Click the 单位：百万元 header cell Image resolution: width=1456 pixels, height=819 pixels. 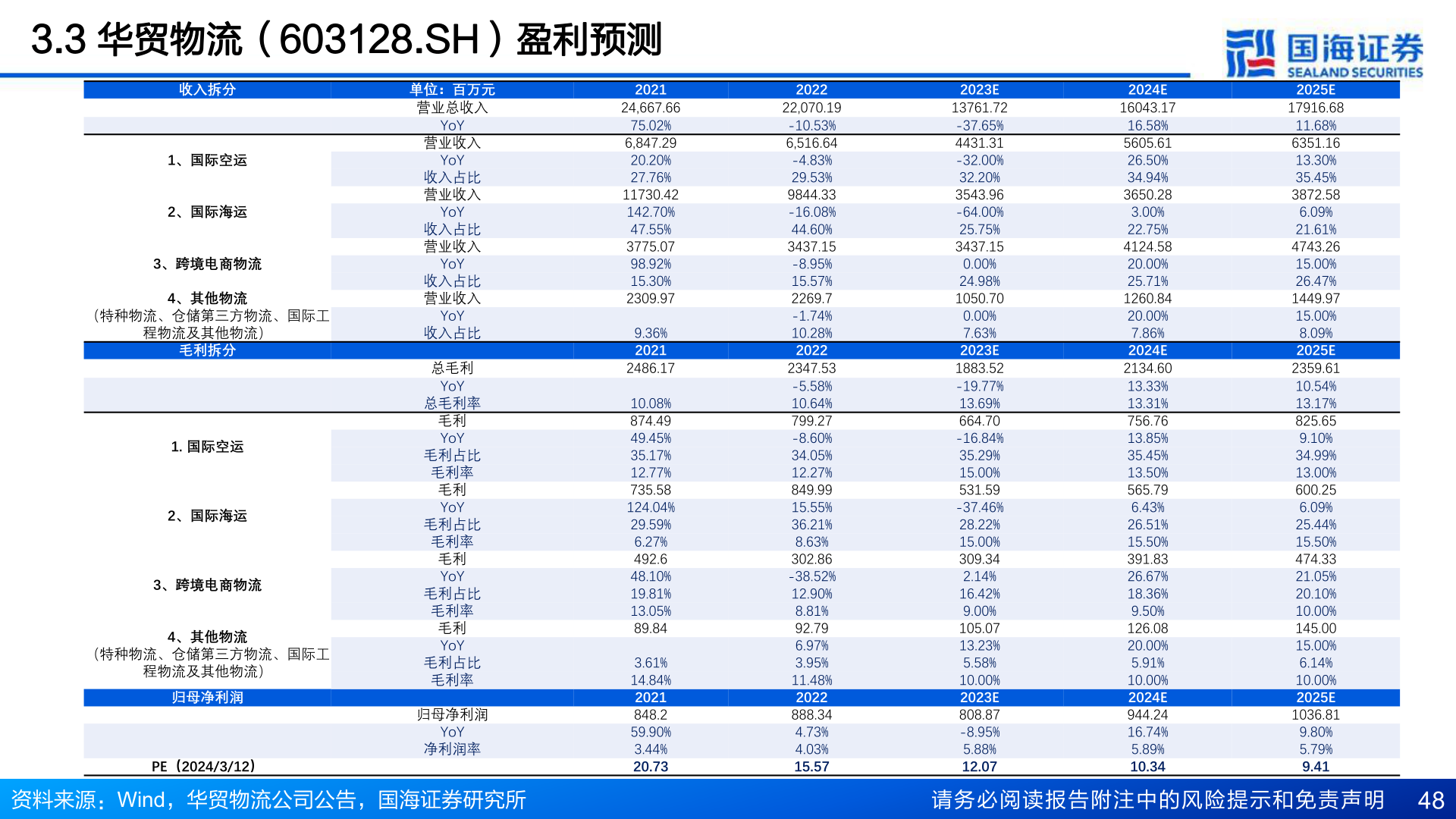coord(452,89)
